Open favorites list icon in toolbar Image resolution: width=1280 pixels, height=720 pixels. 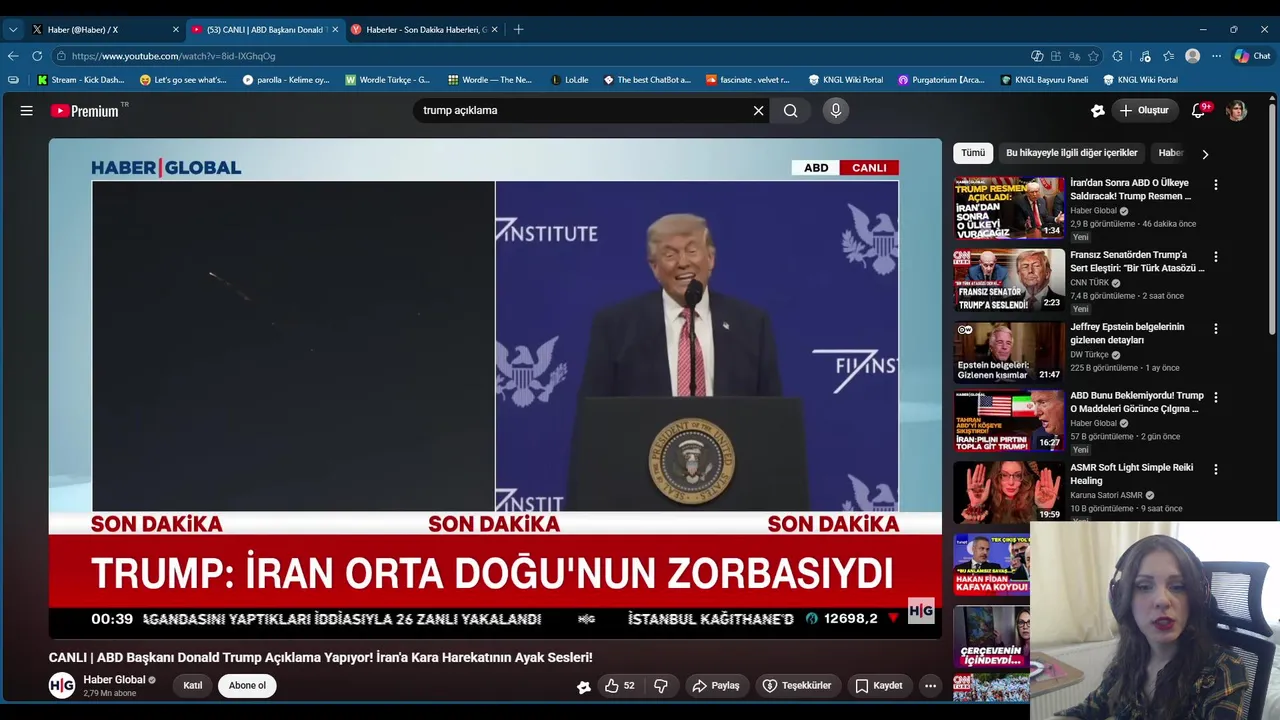[1168, 56]
